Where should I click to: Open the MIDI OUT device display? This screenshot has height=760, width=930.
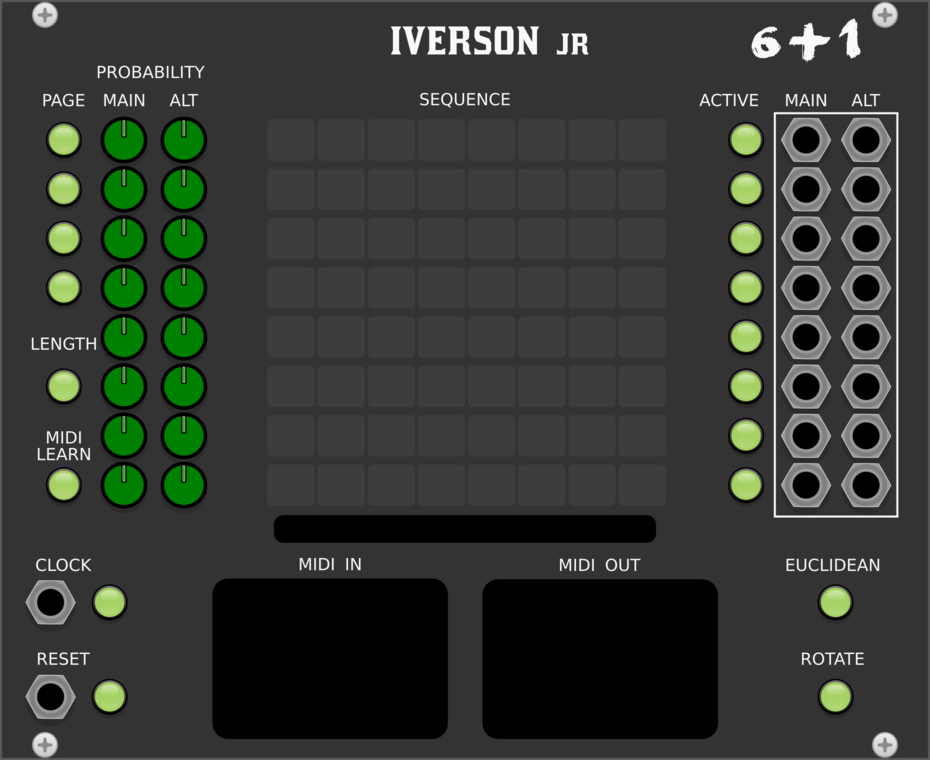click(x=600, y=659)
